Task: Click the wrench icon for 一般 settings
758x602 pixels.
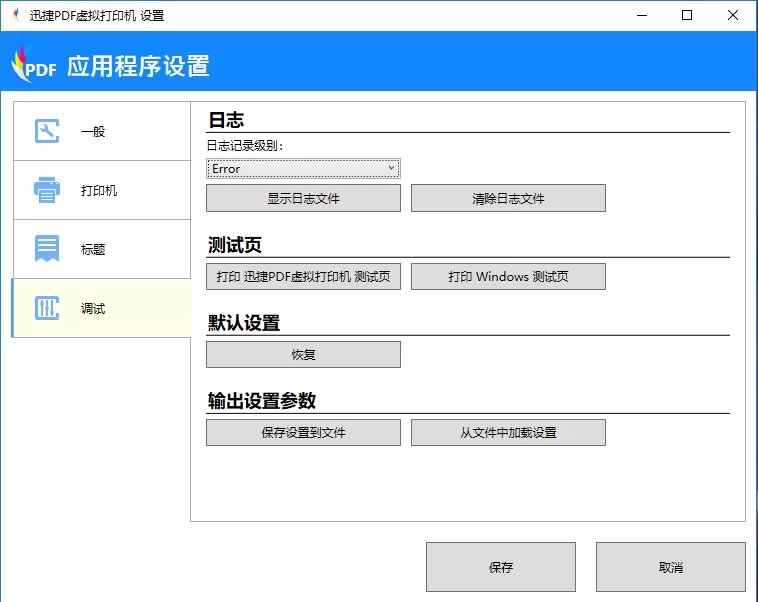Action: click(x=47, y=131)
